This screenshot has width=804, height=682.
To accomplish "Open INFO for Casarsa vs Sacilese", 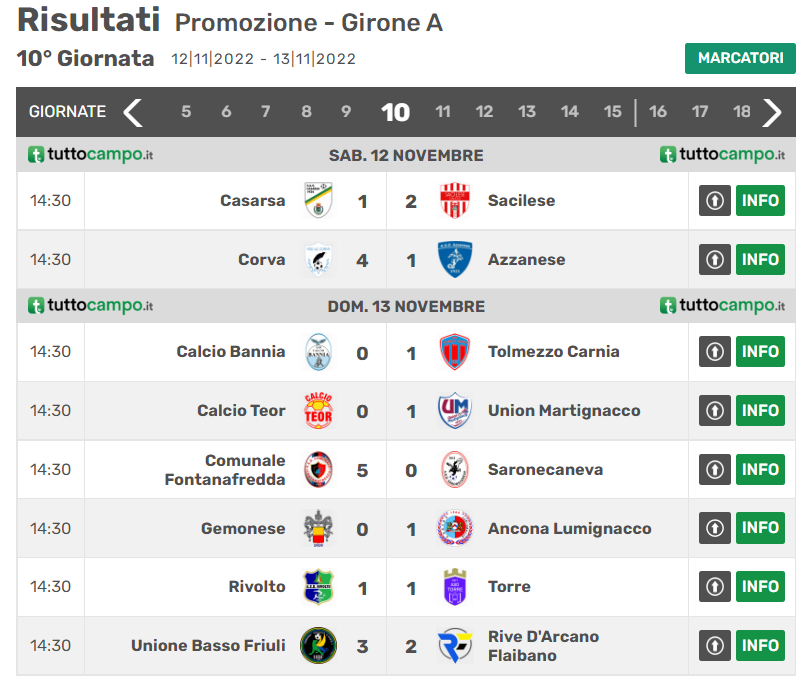I will [760, 201].
